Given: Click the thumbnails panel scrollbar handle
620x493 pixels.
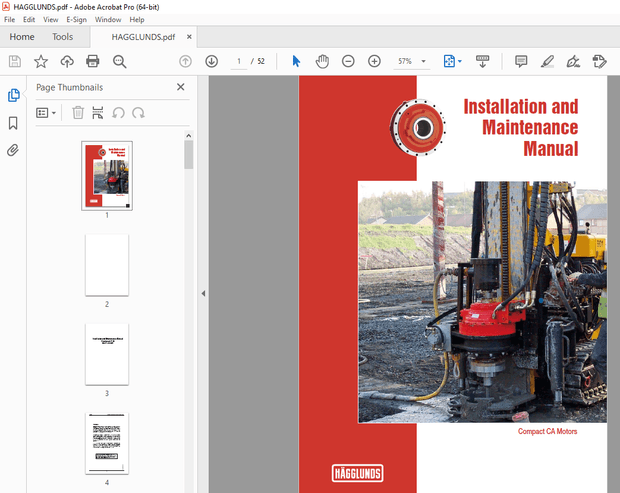Looking at the screenshot, I should coord(189,155).
